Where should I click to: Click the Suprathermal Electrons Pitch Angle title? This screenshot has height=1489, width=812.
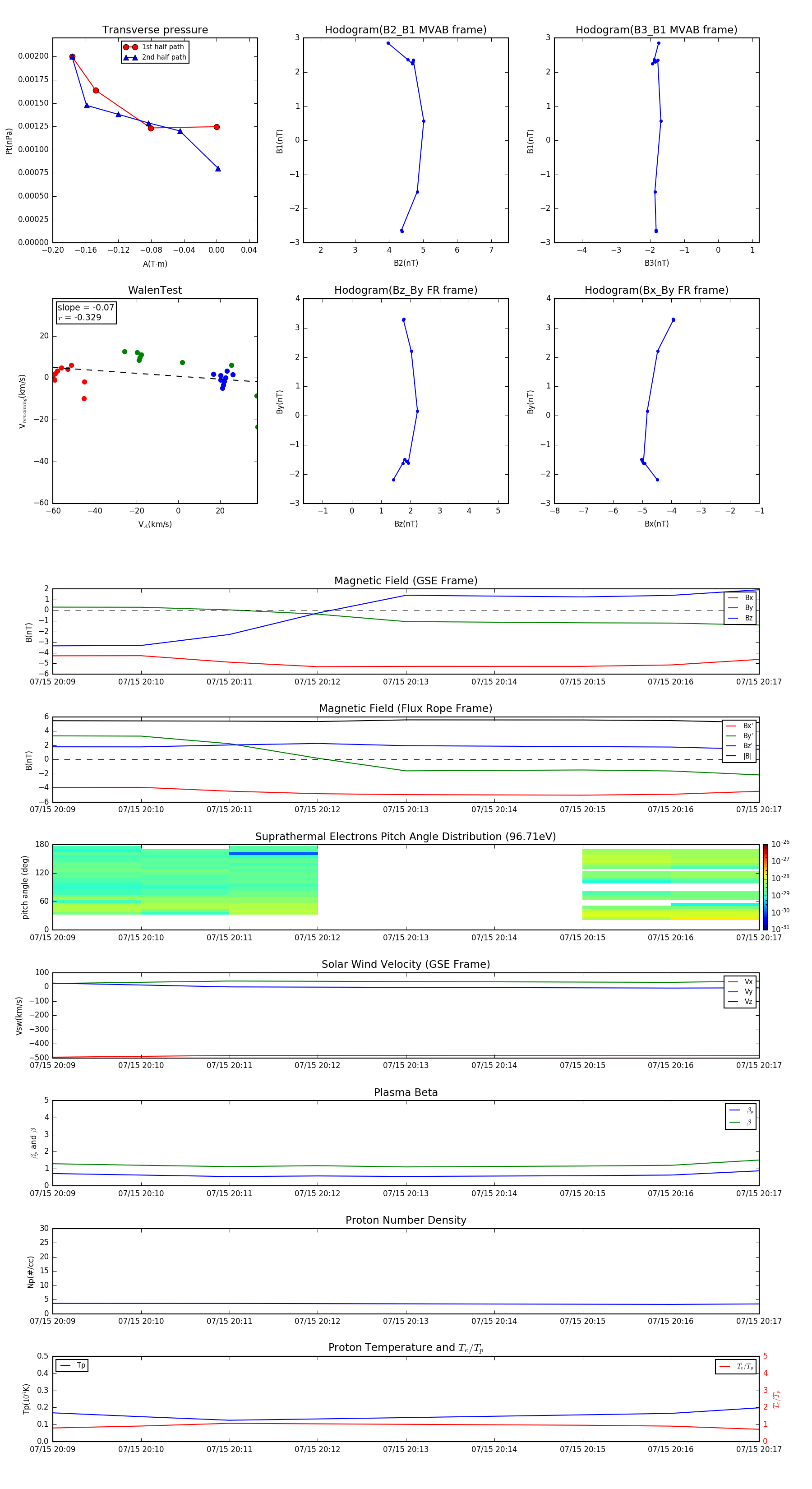[x=406, y=837]
